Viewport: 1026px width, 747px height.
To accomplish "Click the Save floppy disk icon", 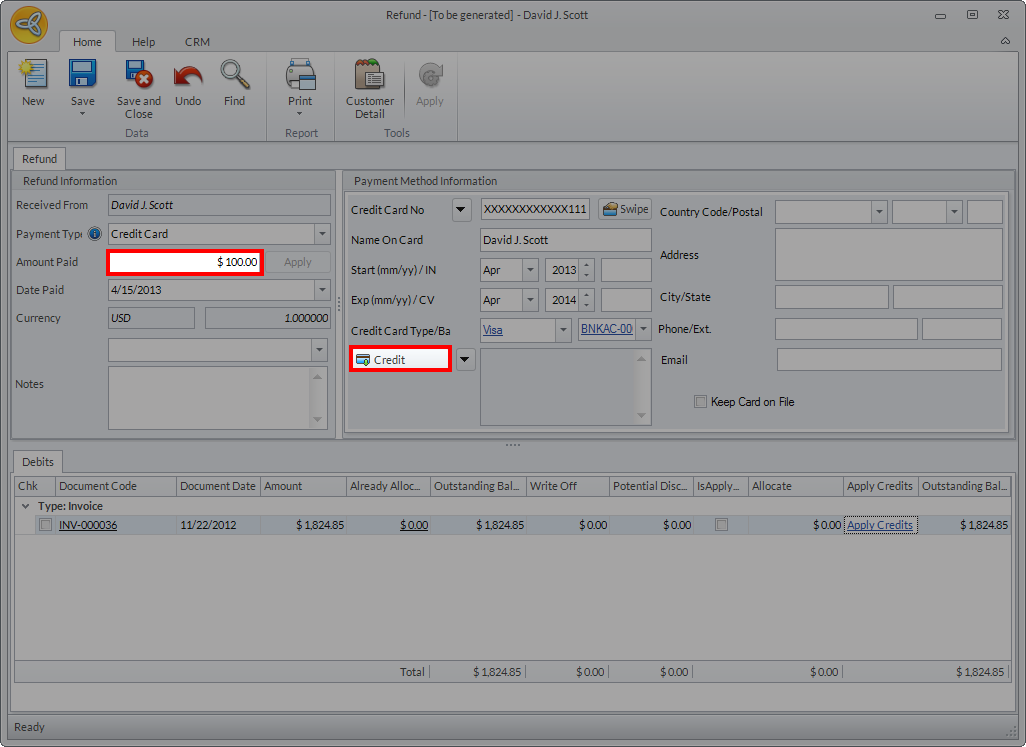I will point(82,76).
